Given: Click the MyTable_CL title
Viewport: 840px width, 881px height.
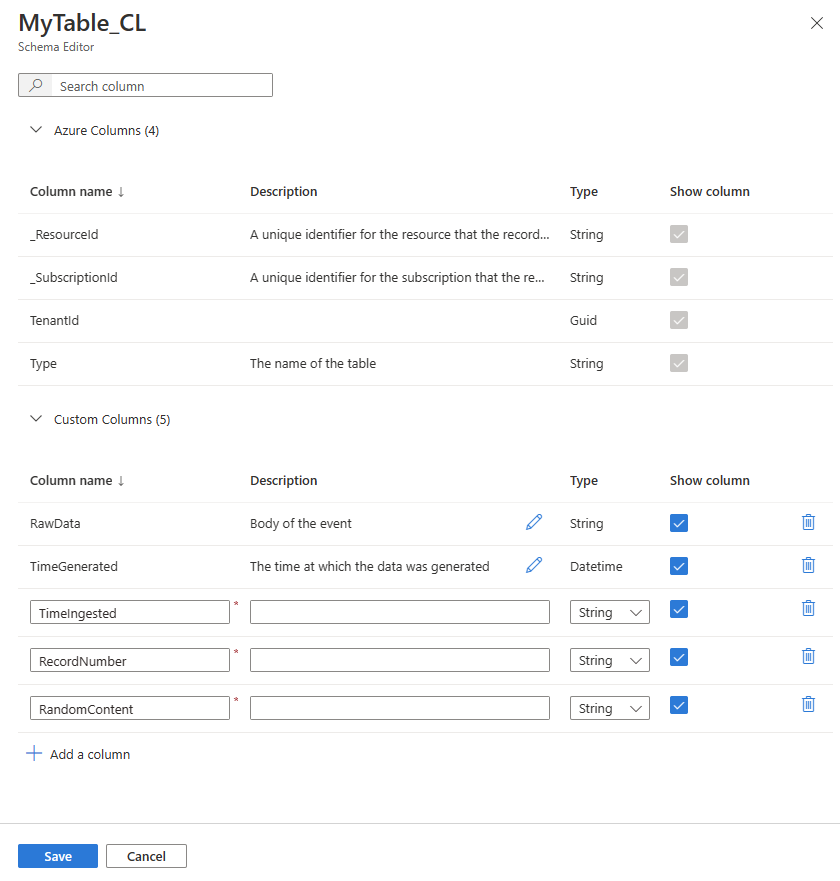Looking at the screenshot, I should [82, 23].
